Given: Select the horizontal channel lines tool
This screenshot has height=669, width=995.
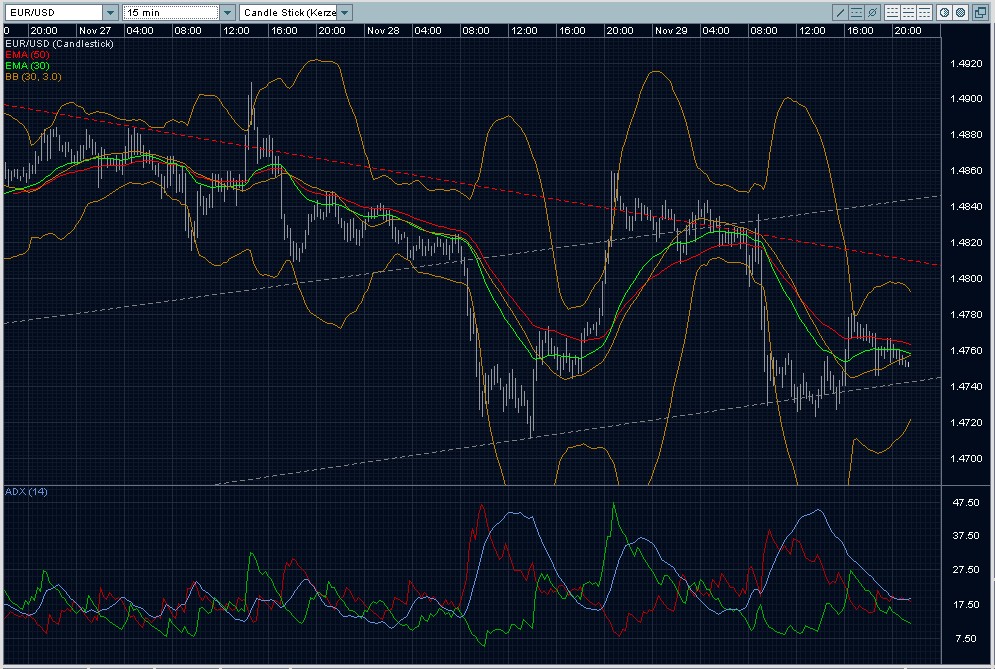Looking at the screenshot, I should pyautogui.click(x=856, y=13).
